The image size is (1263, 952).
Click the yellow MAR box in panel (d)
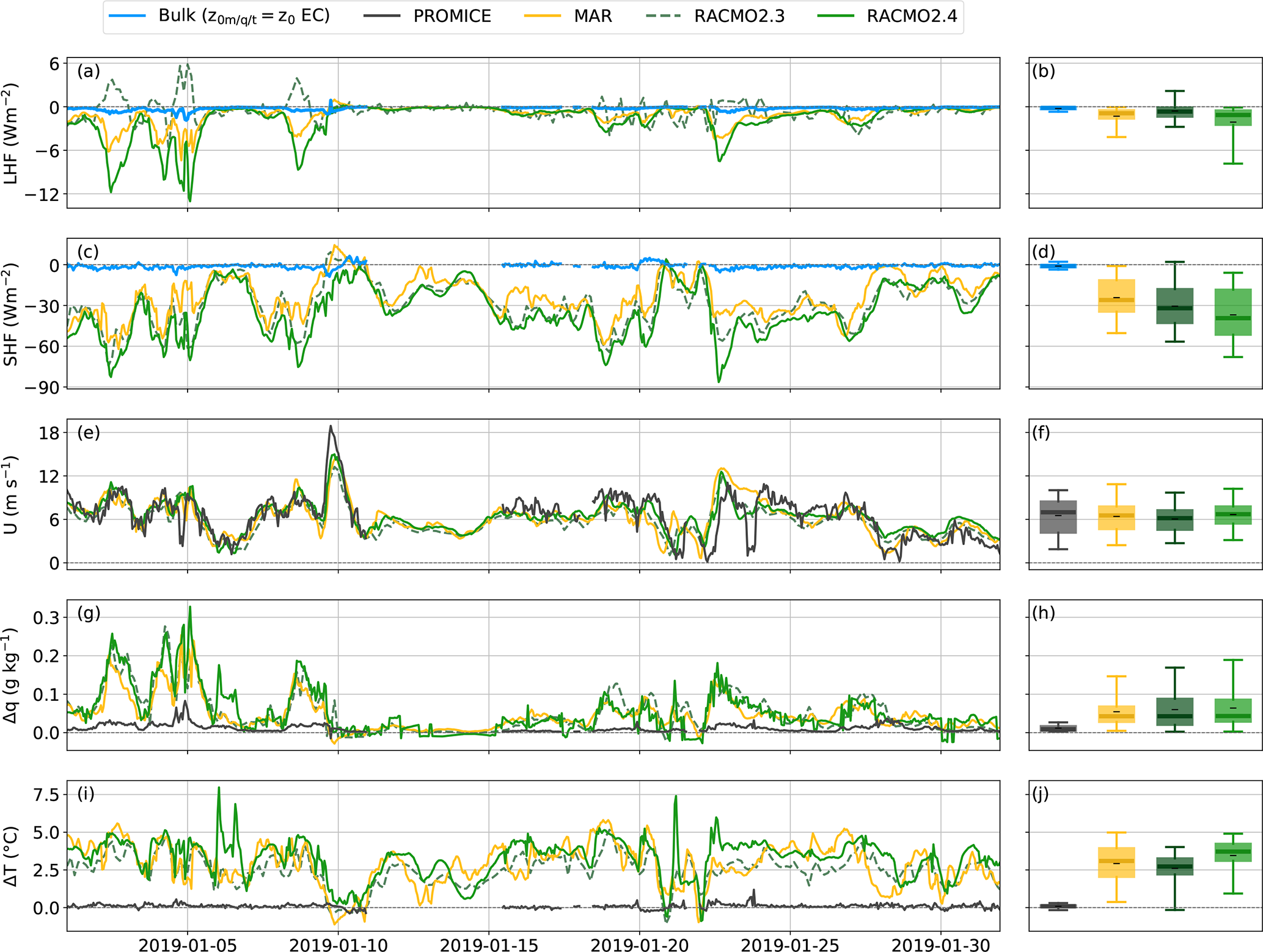(x=1116, y=296)
